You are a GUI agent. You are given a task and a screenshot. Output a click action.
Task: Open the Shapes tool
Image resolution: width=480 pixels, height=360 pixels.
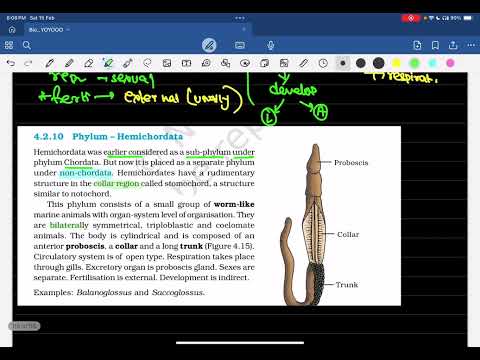pos(226,63)
